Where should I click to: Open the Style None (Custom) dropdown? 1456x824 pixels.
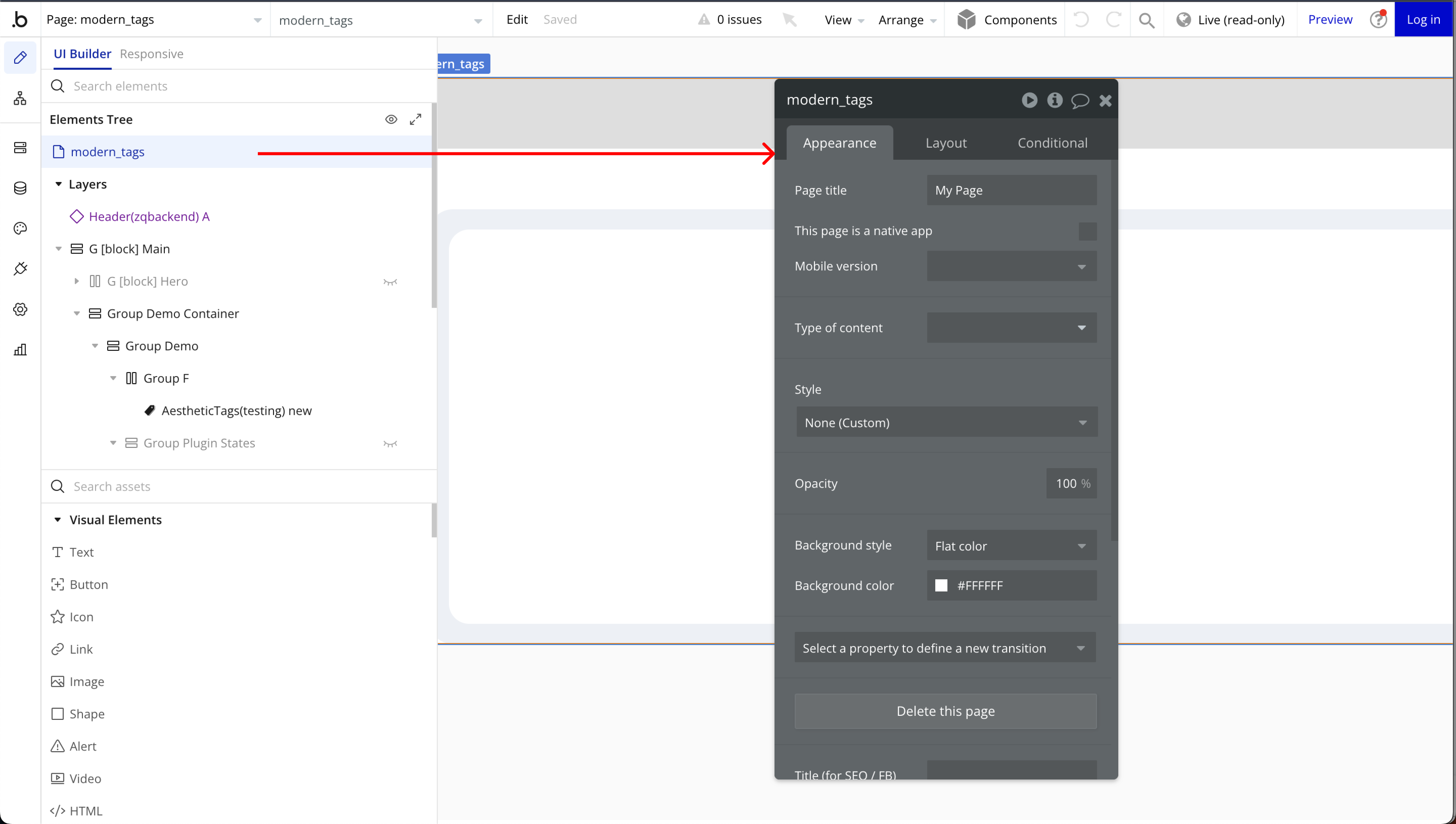pyautogui.click(x=946, y=422)
